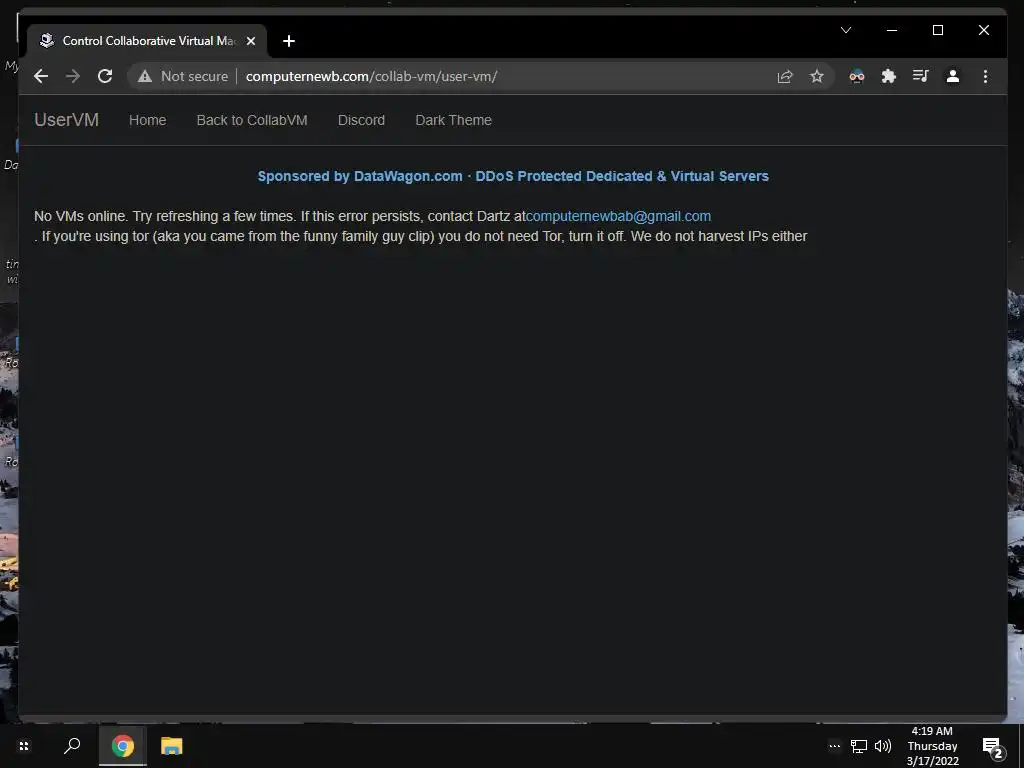The image size is (1024, 768).
Task: Open File Explorer from the taskbar
Action: tap(172, 746)
